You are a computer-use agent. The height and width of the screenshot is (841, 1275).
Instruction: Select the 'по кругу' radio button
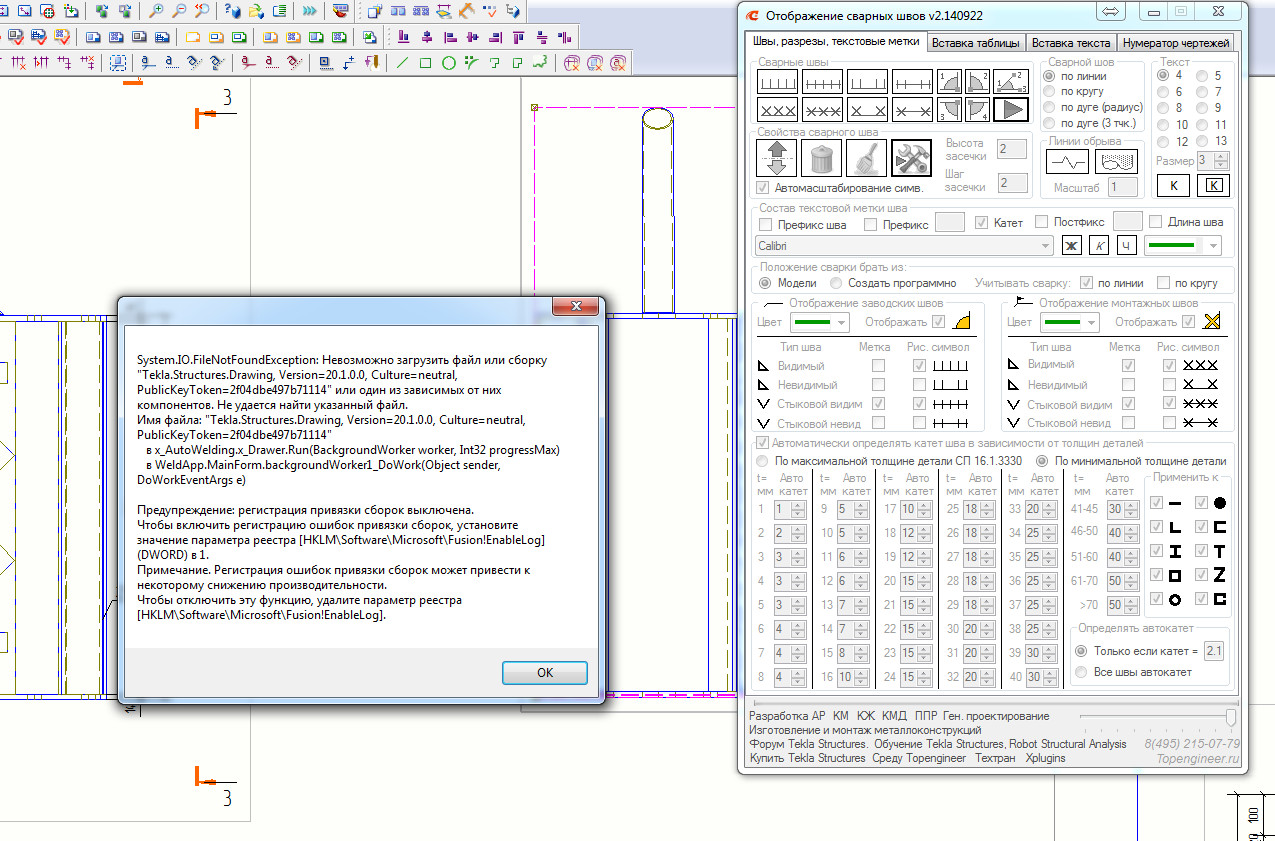coord(1049,92)
